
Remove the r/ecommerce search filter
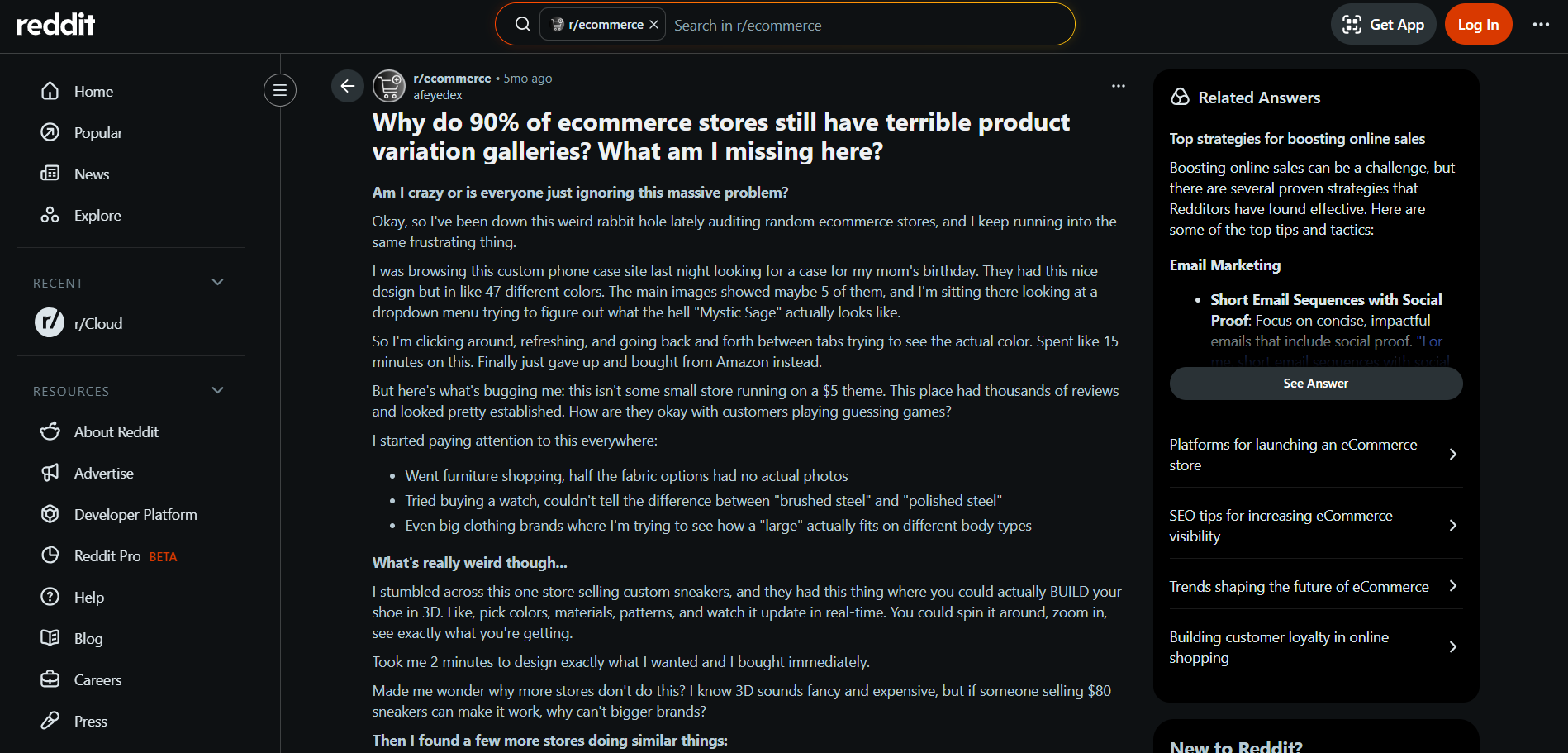(x=654, y=25)
